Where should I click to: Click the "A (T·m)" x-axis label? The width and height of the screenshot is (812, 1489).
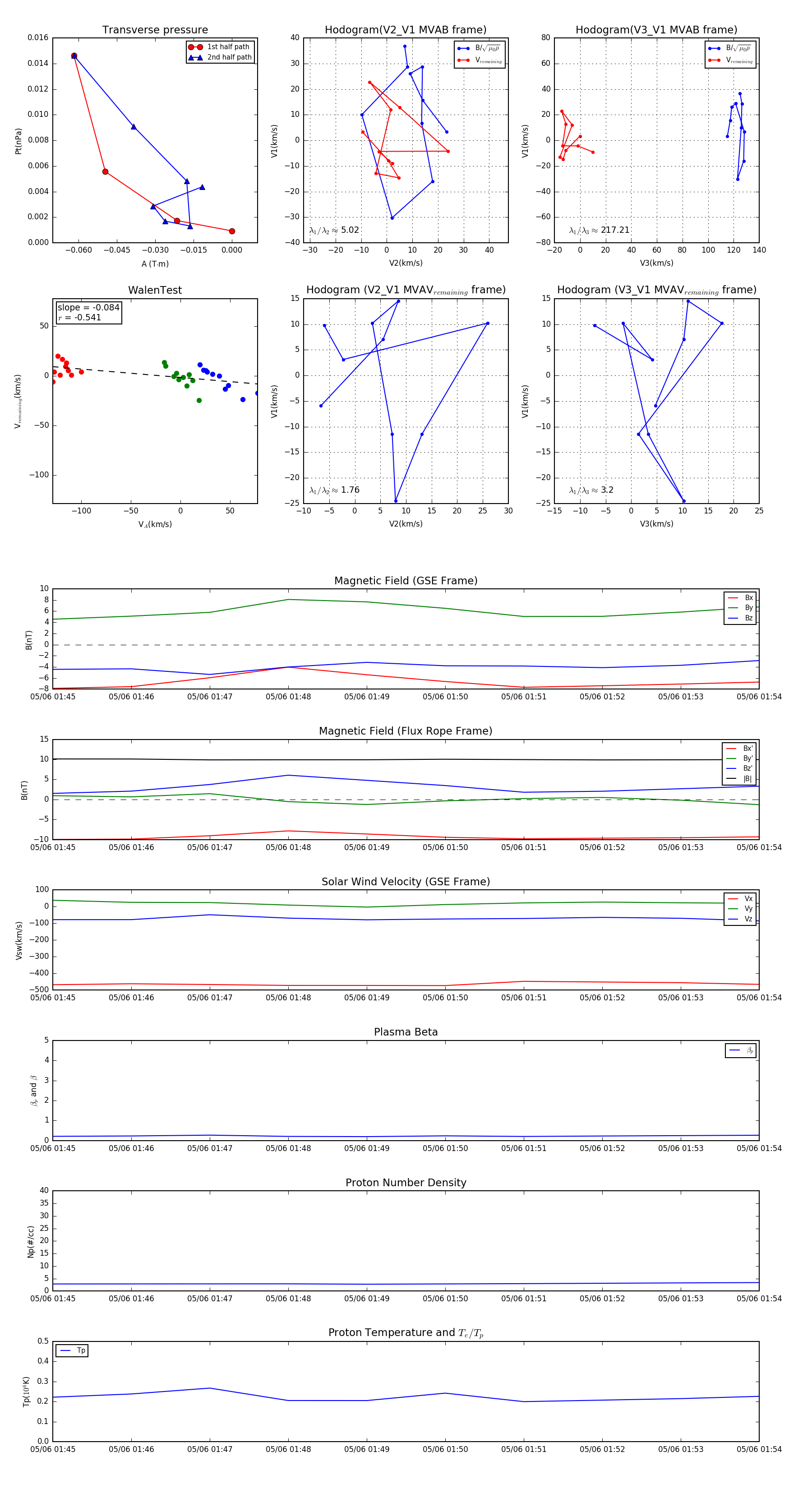point(155,264)
